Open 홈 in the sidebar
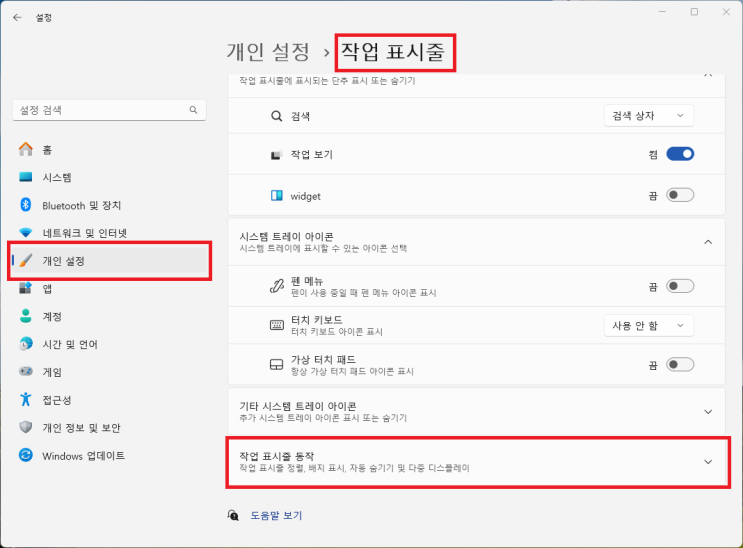The image size is (743, 548). point(109,149)
